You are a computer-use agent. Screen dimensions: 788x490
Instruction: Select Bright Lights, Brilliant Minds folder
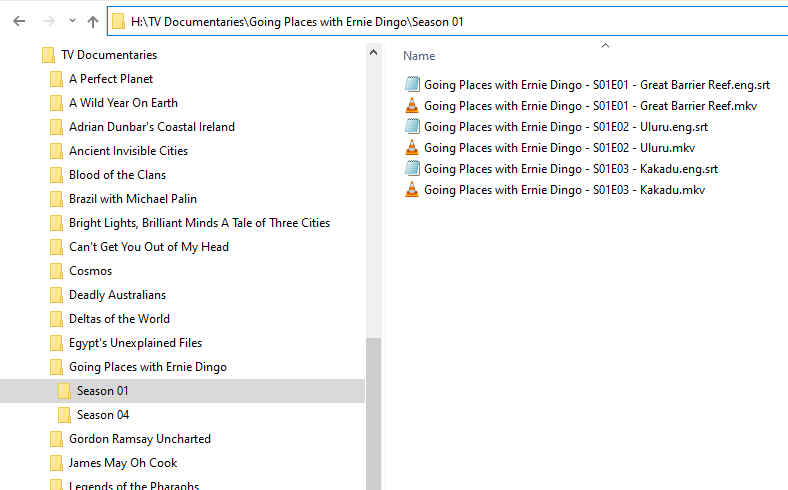[200, 223]
